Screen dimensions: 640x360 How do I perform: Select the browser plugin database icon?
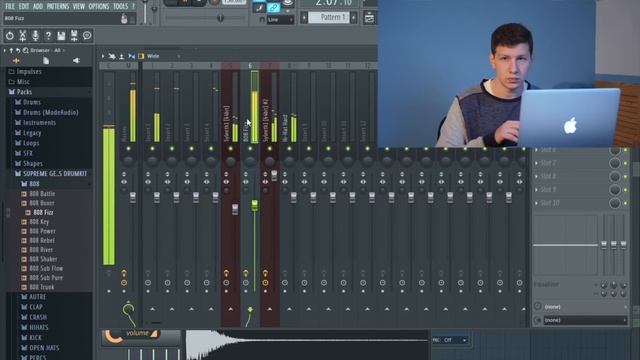(x=16, y=61)
